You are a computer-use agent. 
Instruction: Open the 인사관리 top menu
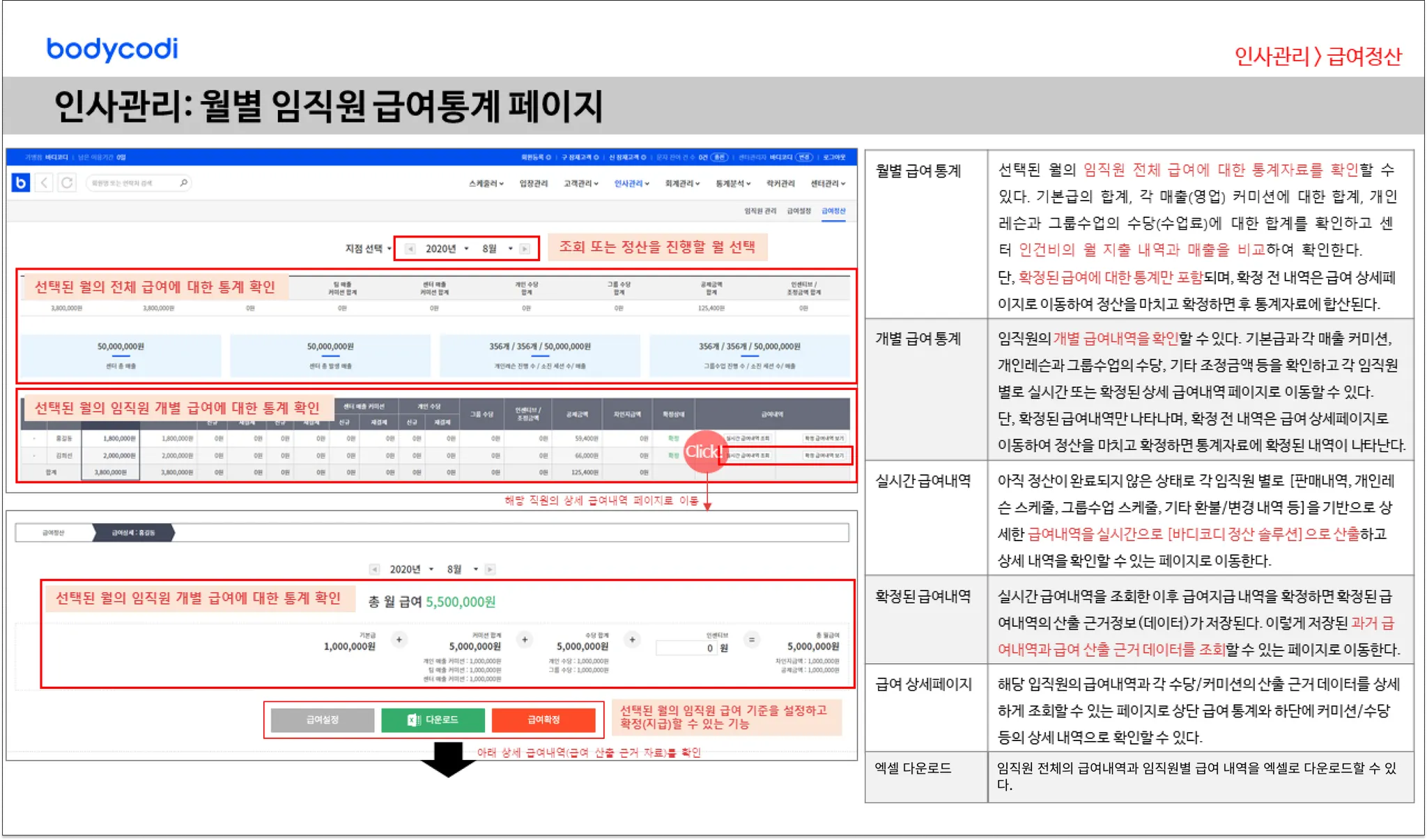point(631,183)
